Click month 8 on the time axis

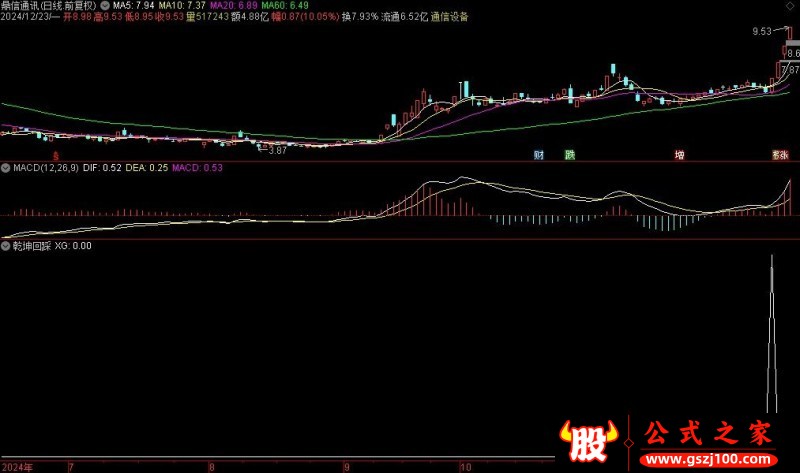pyautogui.click(x=211, y=467)
